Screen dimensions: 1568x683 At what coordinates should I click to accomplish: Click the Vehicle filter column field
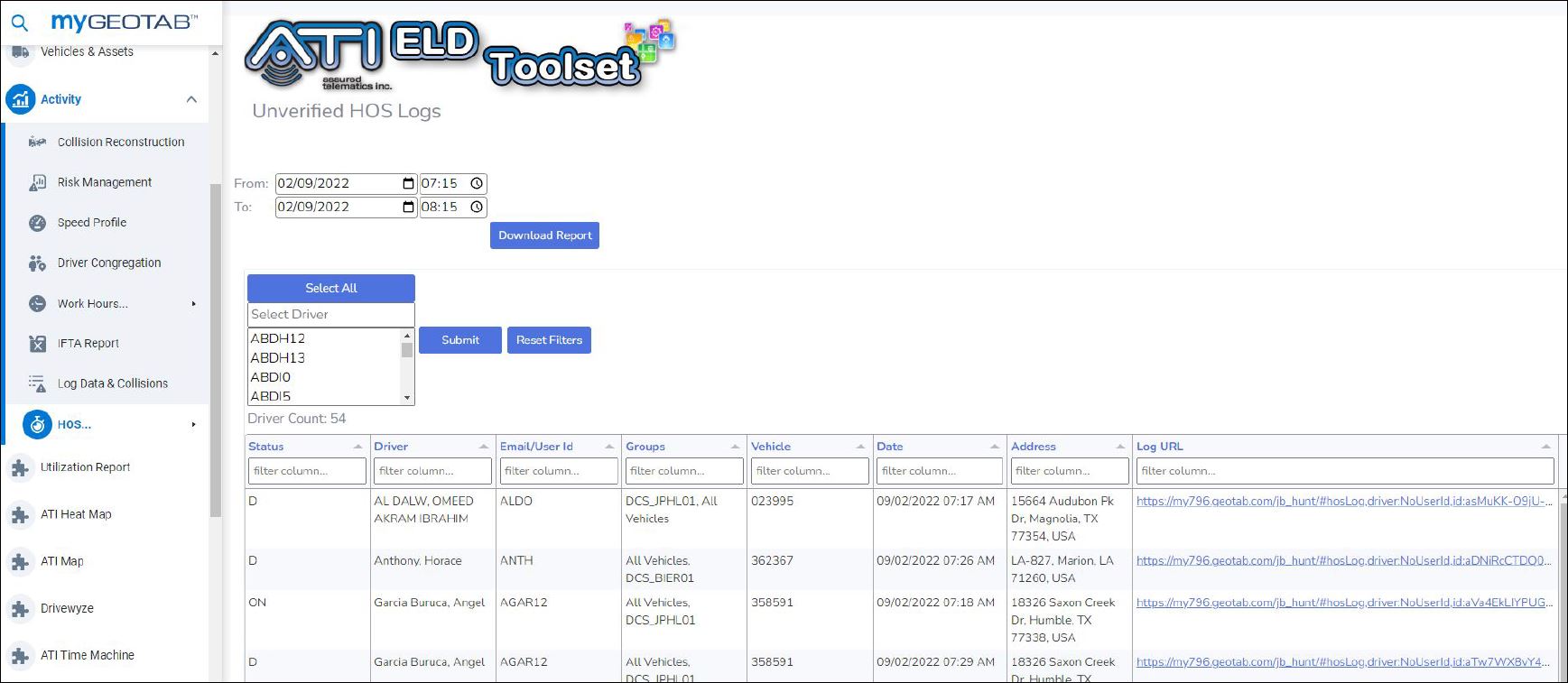[x=810, y=471]
